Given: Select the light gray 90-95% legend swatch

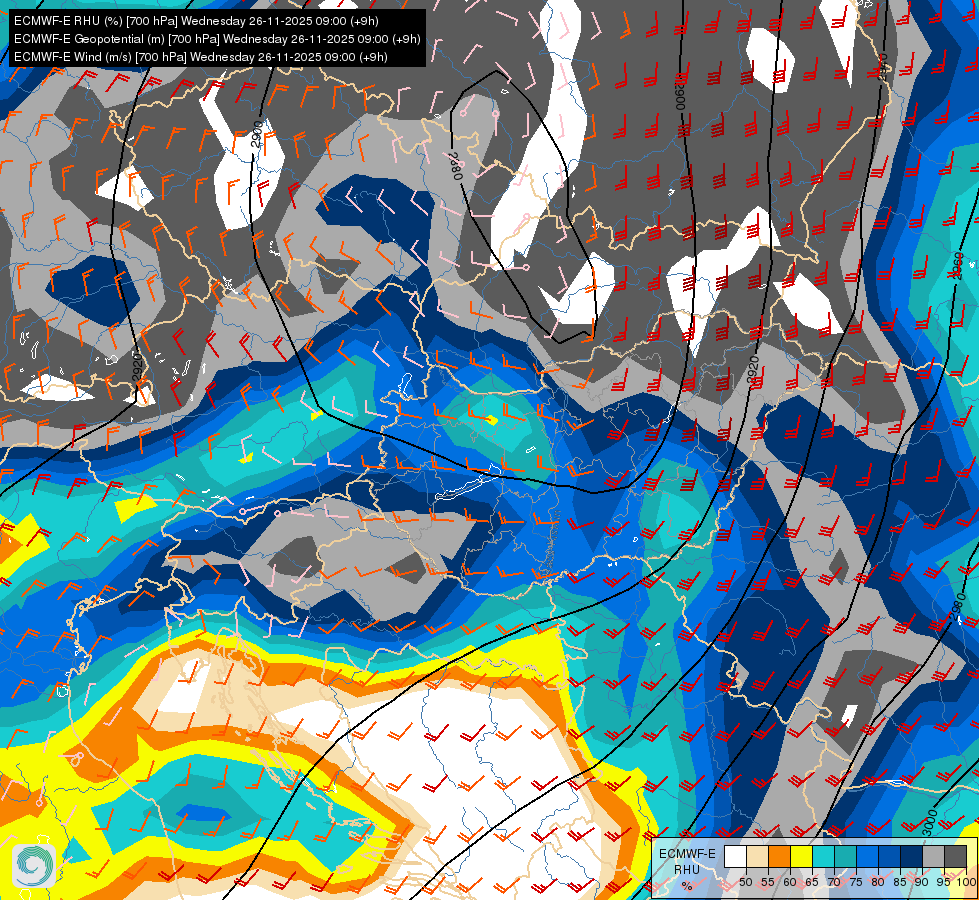Looking at the screenshot, I should 933,856.
